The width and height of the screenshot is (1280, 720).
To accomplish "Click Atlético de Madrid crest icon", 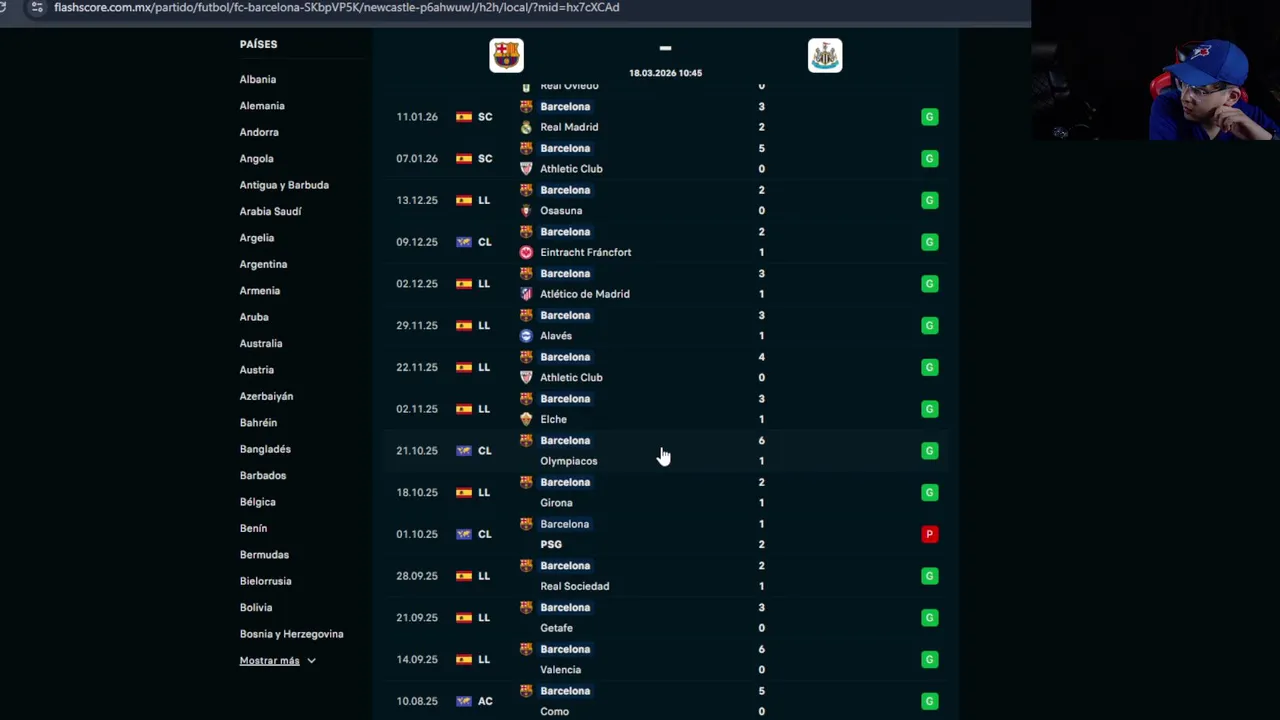I will coord(526,294).
